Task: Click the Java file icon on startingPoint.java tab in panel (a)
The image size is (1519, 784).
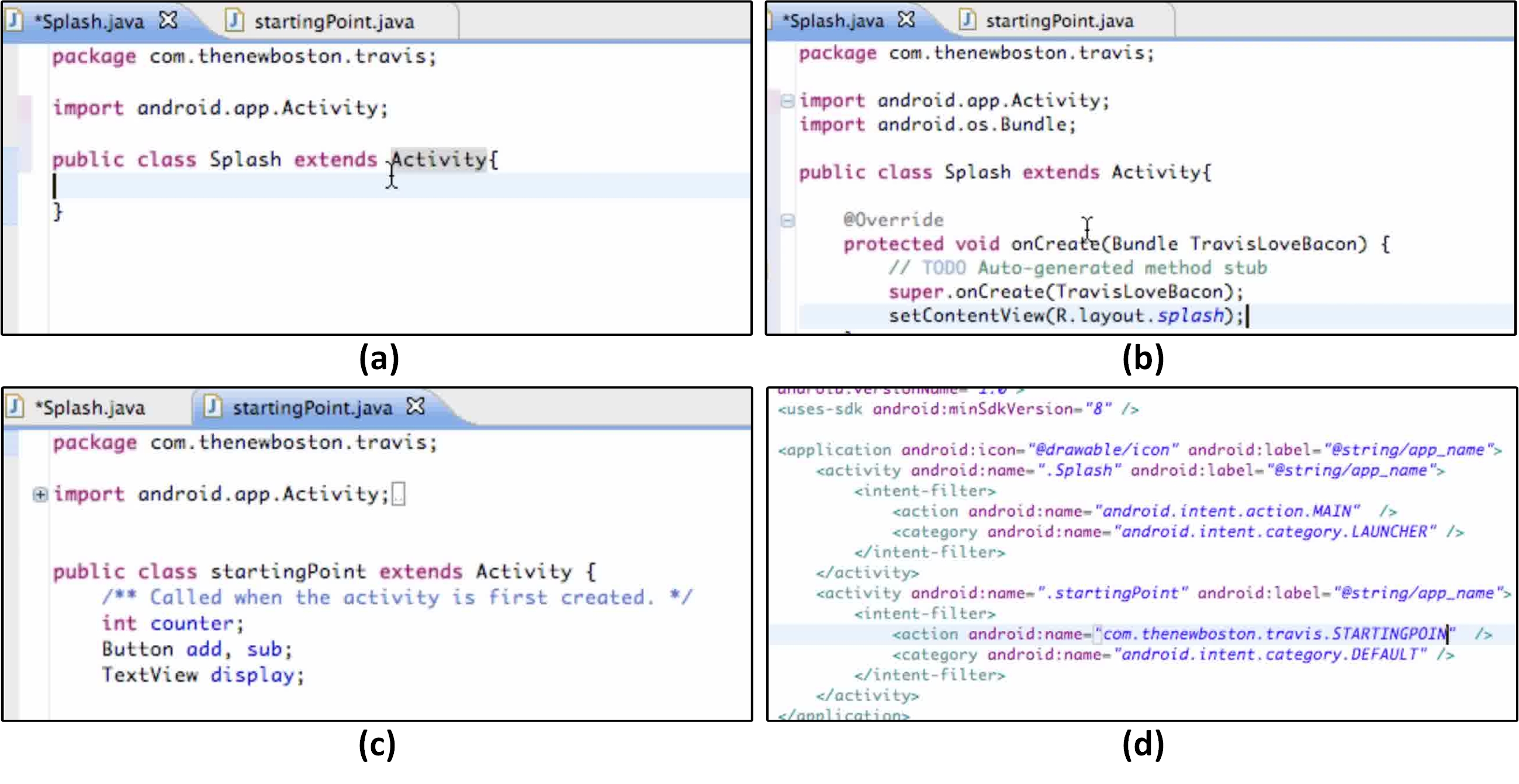Action: [x=234, y=20]
